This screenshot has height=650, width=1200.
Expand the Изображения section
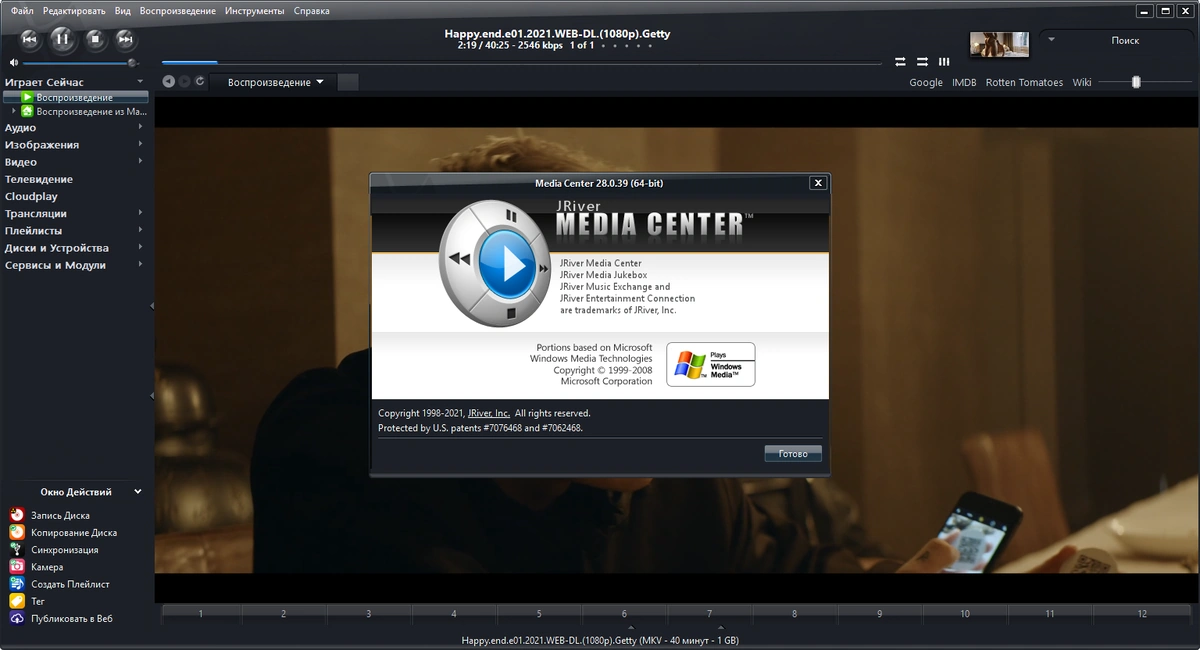[140, 145]
